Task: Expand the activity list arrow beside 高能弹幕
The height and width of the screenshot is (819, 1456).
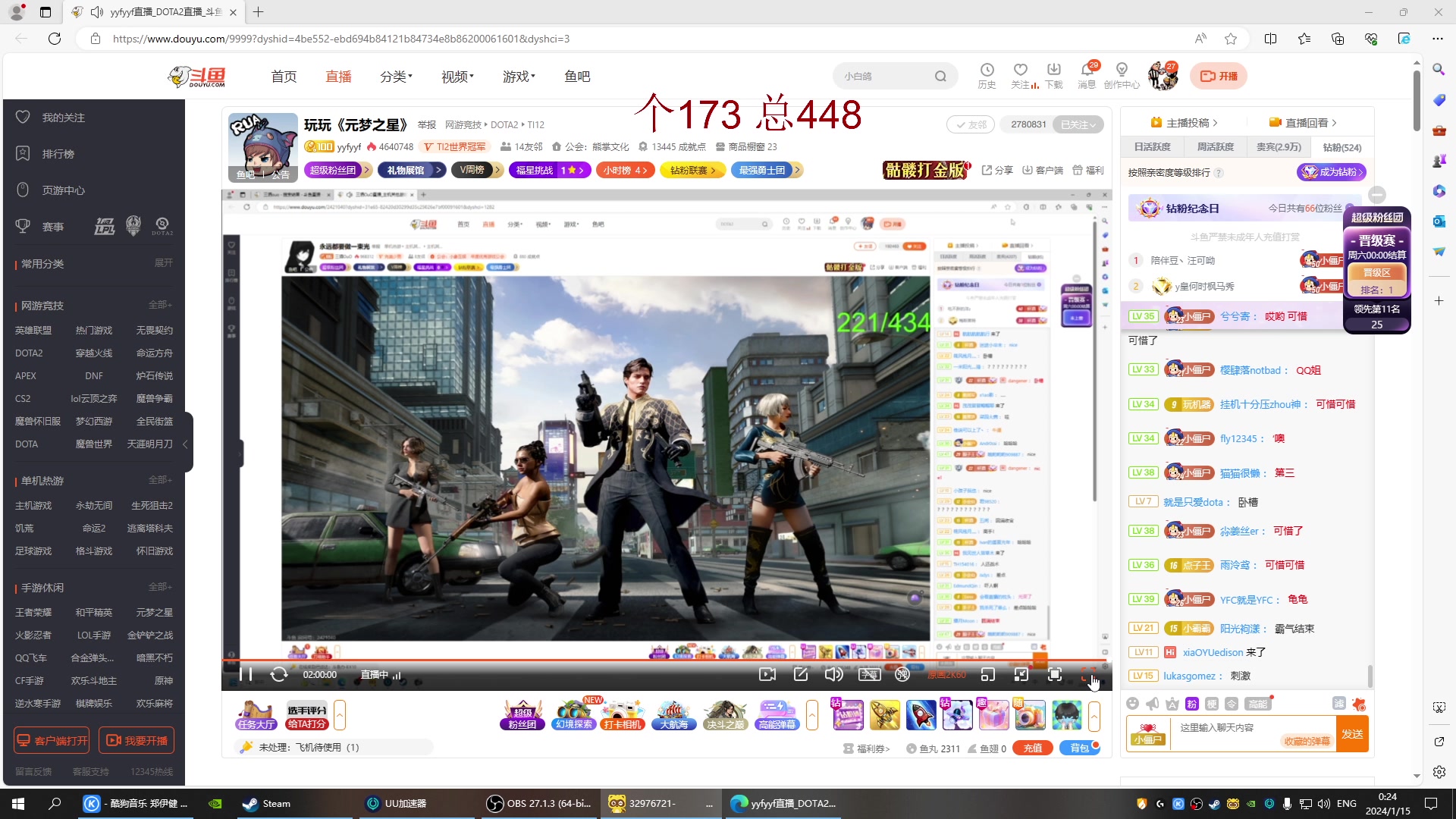Action: (x=812, y=715)
